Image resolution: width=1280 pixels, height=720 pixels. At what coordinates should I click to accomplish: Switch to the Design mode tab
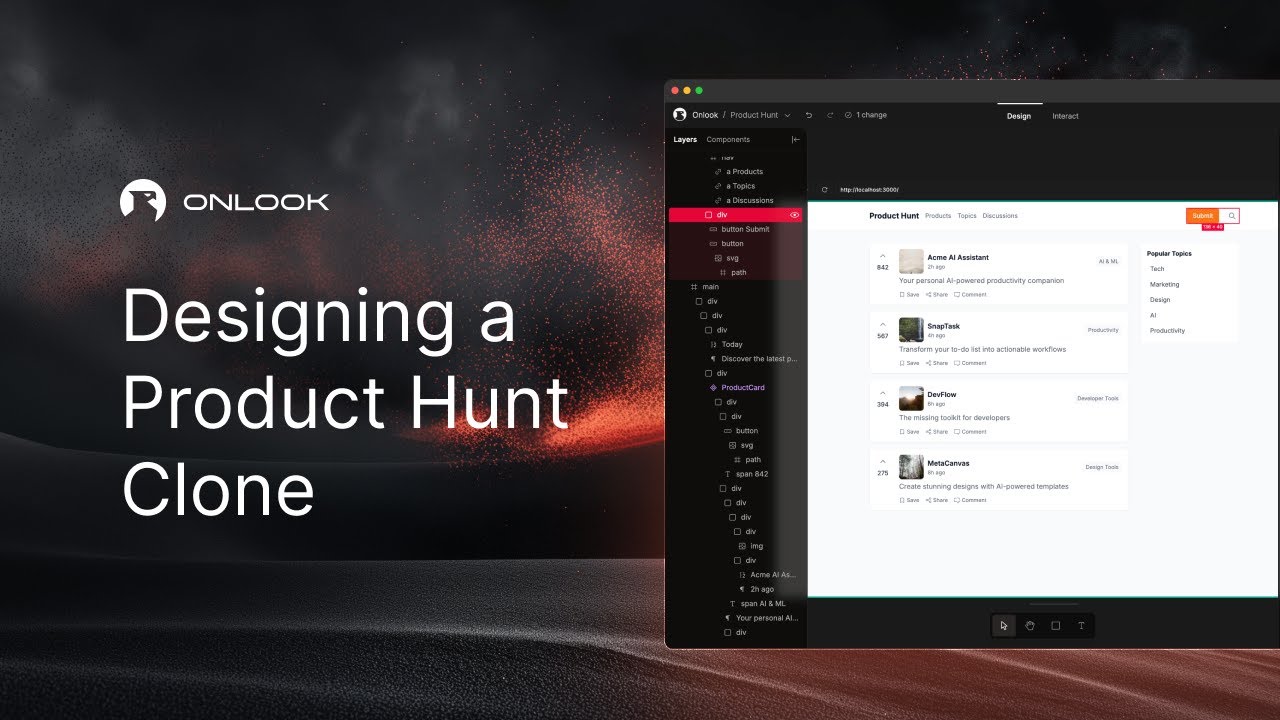tap(1019, 116)
